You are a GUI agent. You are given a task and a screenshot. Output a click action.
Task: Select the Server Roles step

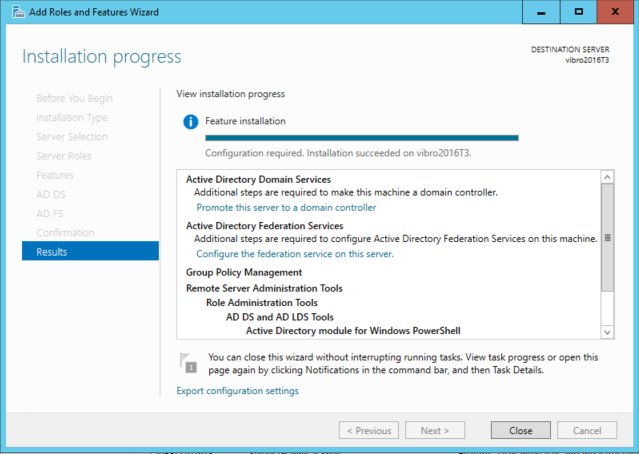click(64, 156)
